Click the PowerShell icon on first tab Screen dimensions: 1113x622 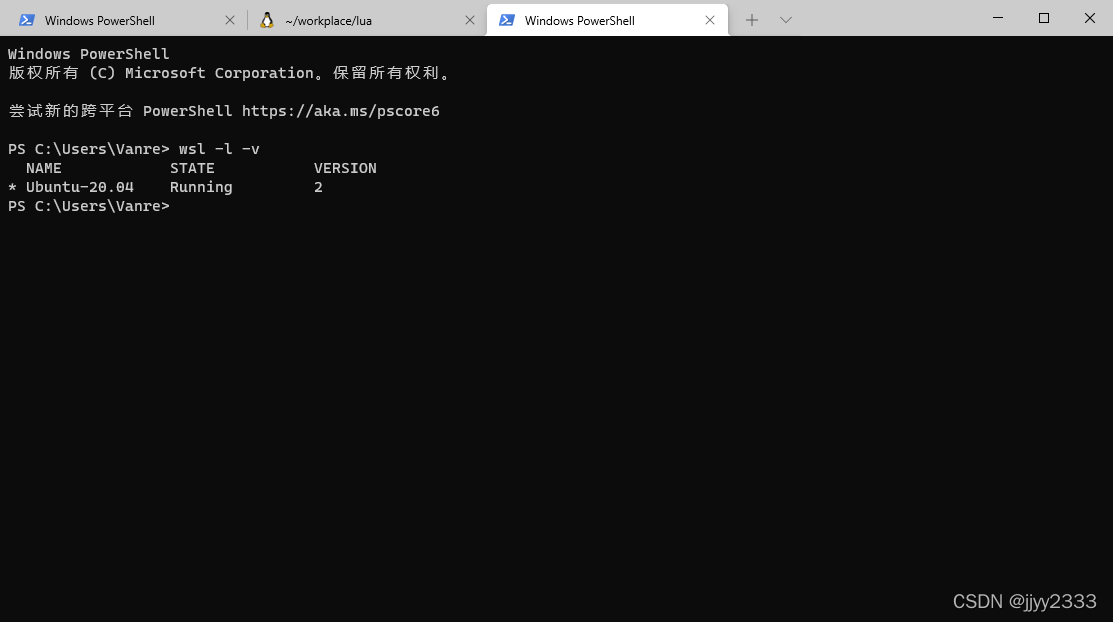coord(26,20)
